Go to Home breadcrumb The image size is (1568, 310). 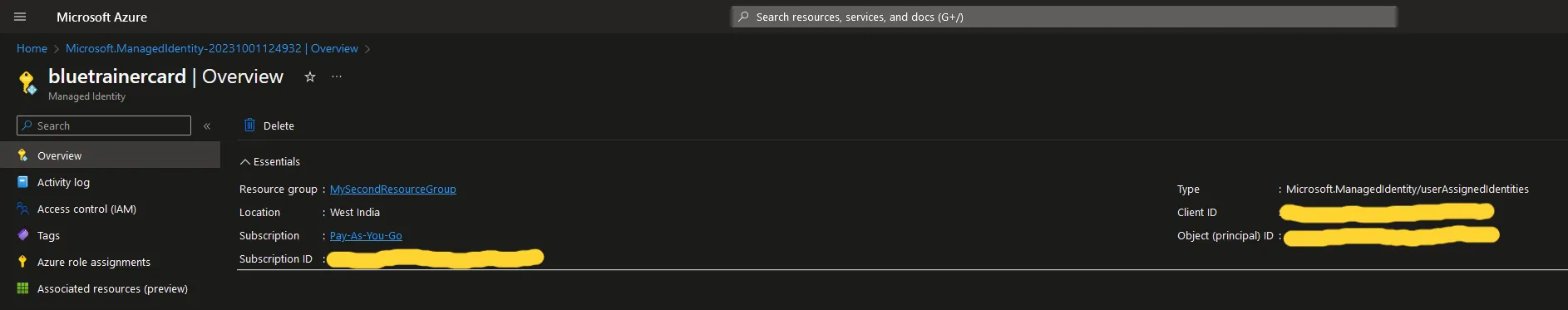(x=32, y=49)
